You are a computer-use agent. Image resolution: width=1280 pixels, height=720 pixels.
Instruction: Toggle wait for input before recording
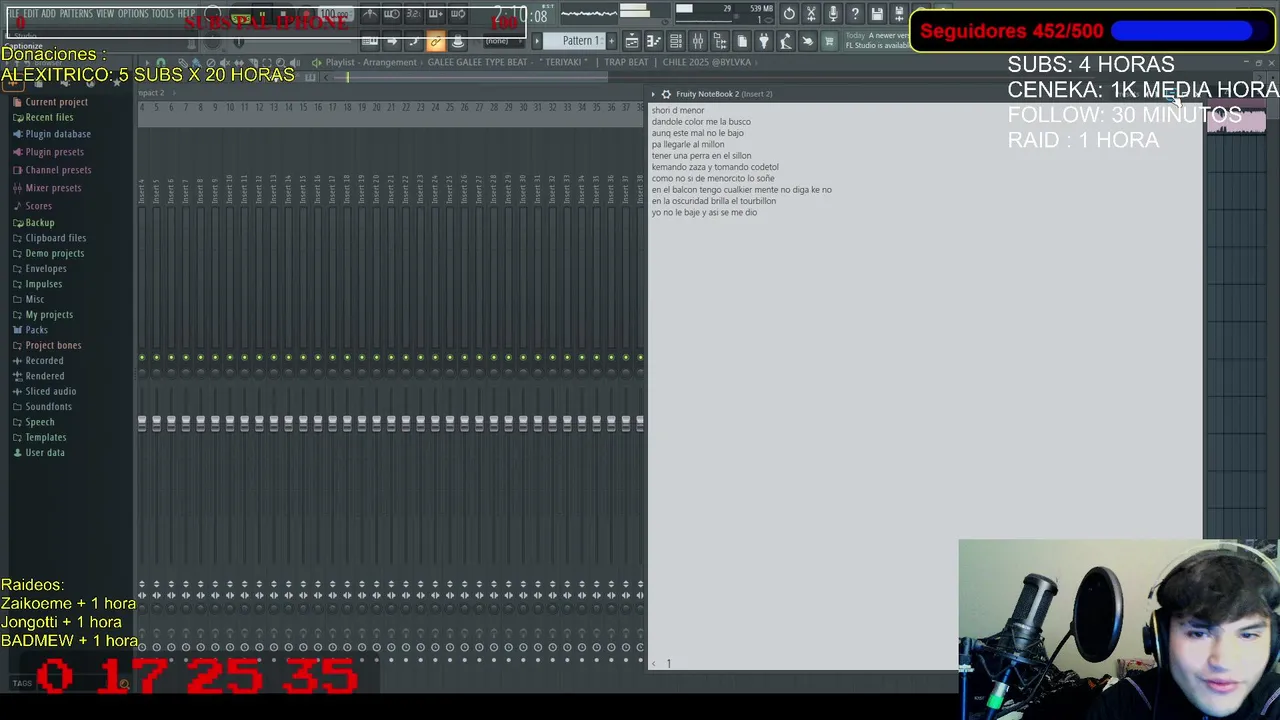tap(392, 14)
